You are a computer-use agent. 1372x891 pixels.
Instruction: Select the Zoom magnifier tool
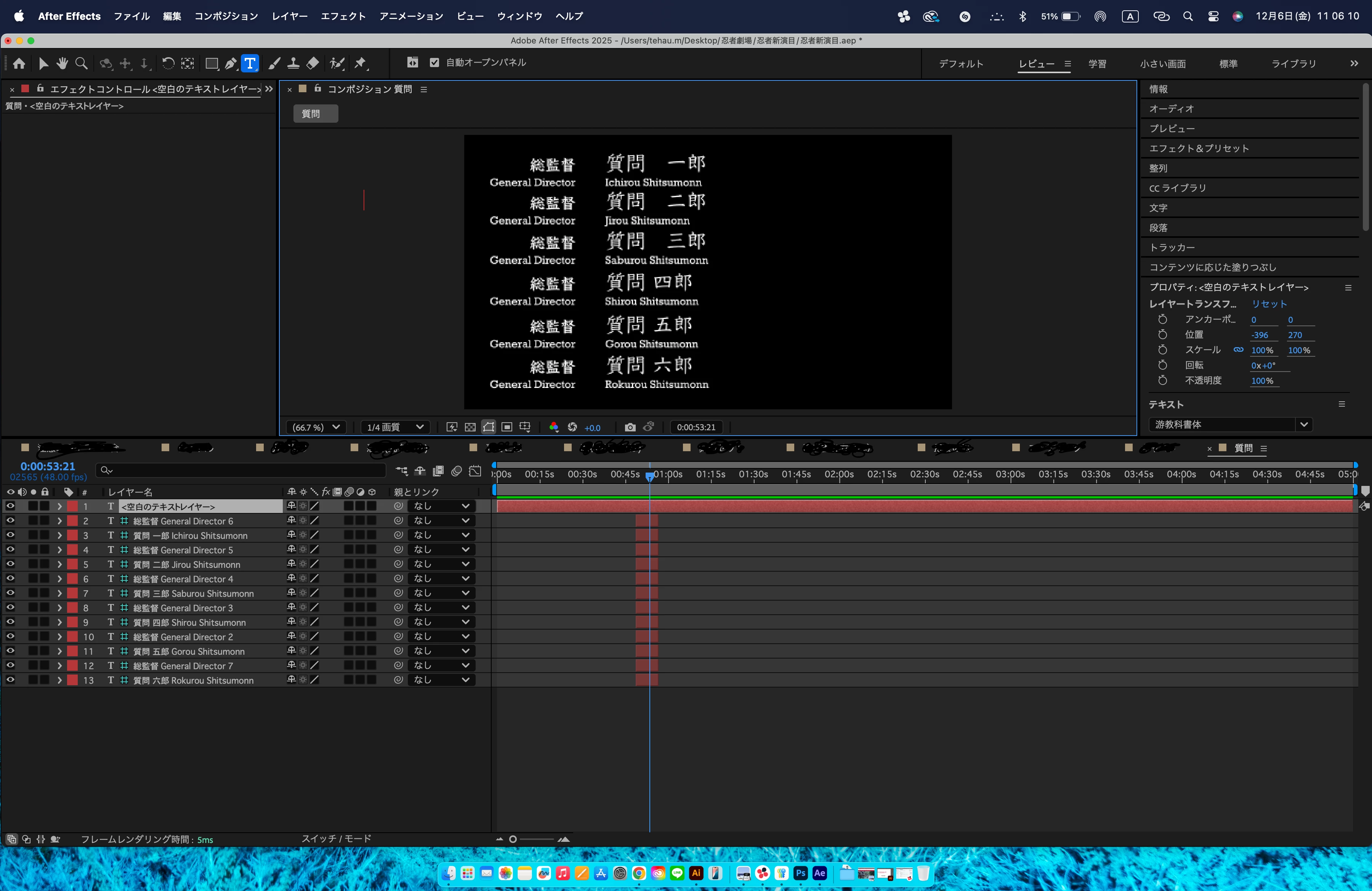click(x=81, y=63)
